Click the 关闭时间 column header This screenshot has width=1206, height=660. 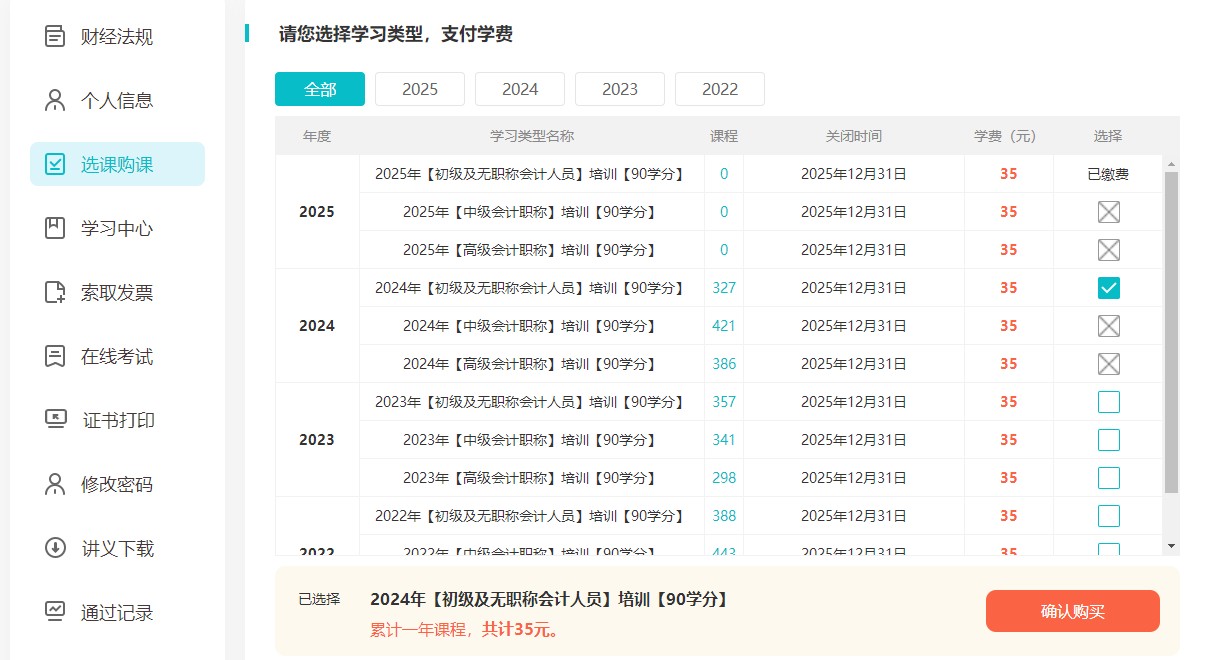pyautogui.click(x=854, y=136)
